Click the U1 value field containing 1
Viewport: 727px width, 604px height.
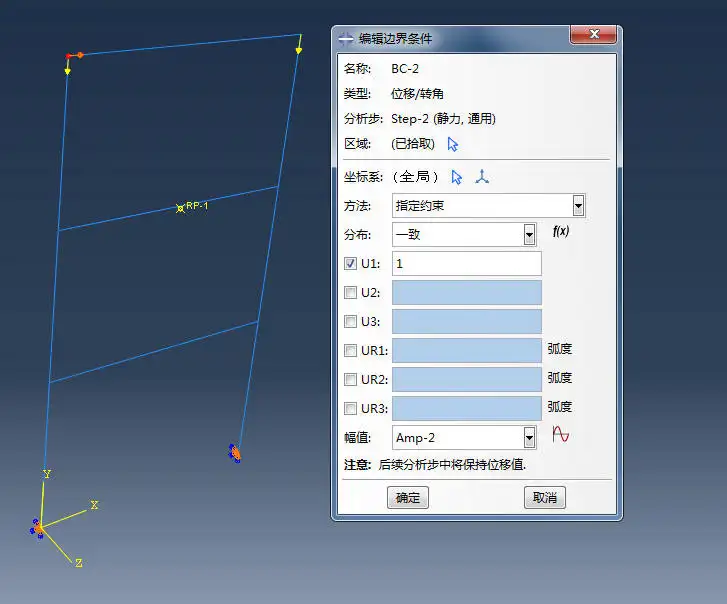tap(466, 263)
